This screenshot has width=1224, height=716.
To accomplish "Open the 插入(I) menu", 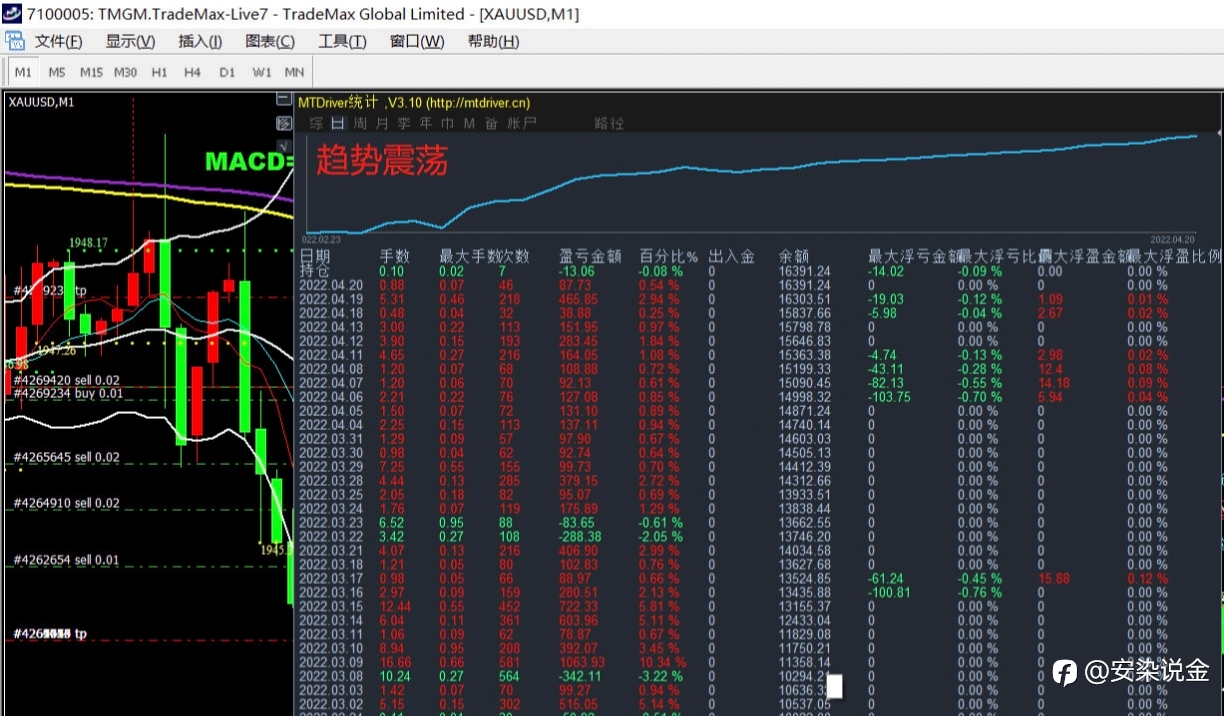I will point(200,41).
